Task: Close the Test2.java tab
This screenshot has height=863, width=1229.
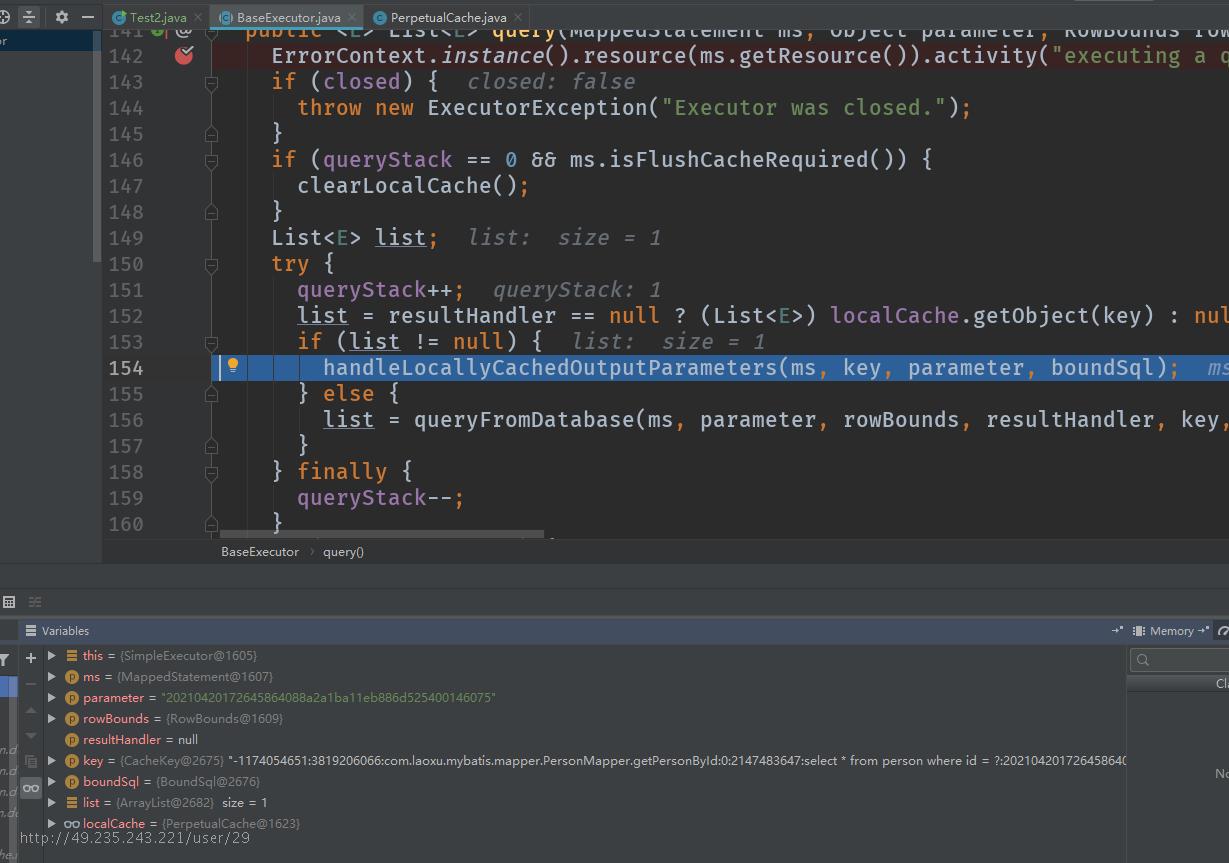Action: [196, 18]
